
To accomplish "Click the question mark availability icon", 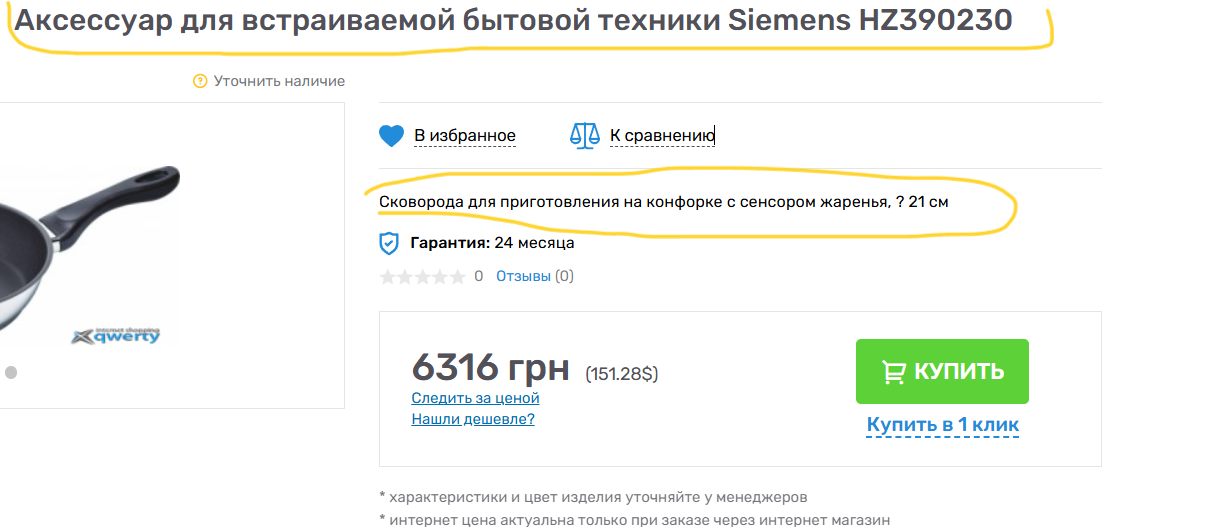I will [x=200, y=81].
